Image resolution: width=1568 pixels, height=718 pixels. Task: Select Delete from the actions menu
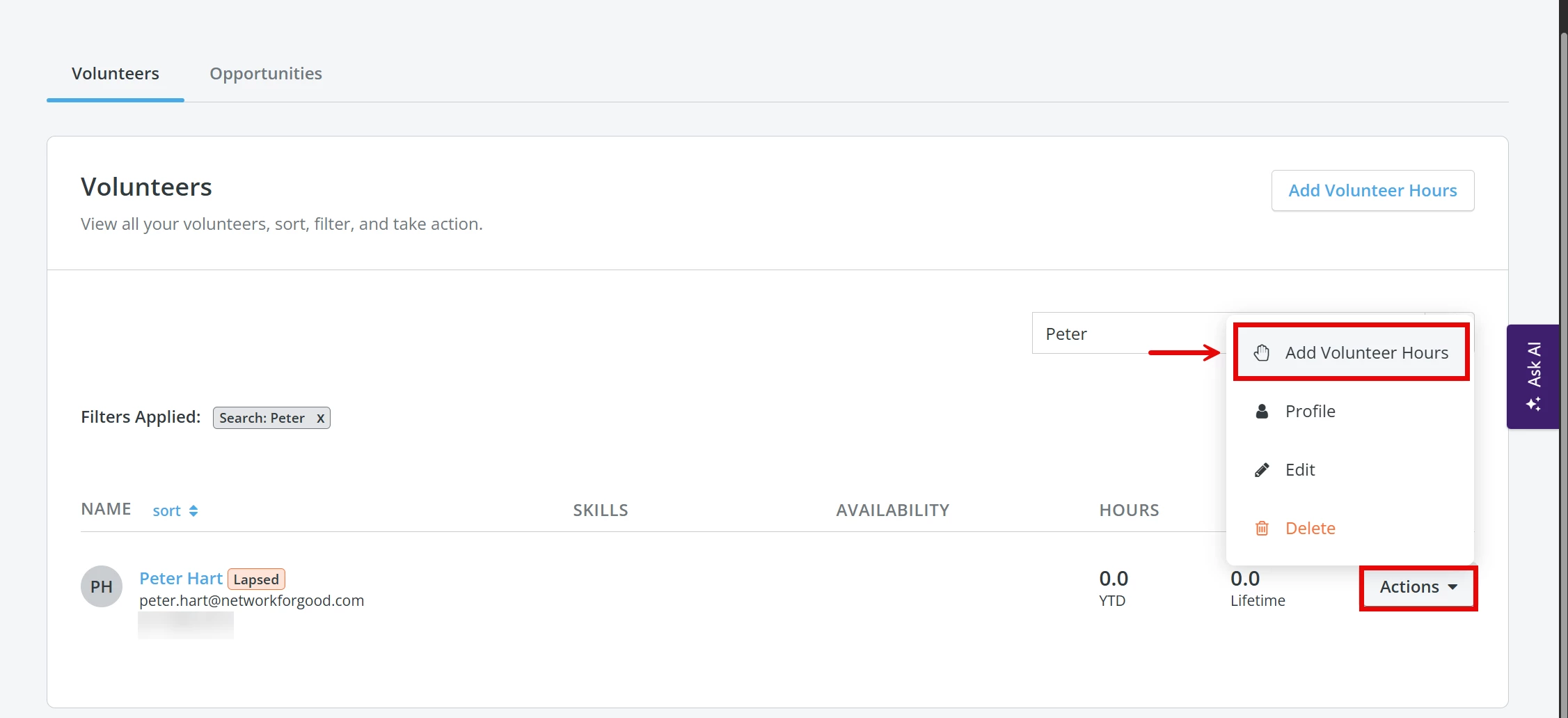point(1309,528)
